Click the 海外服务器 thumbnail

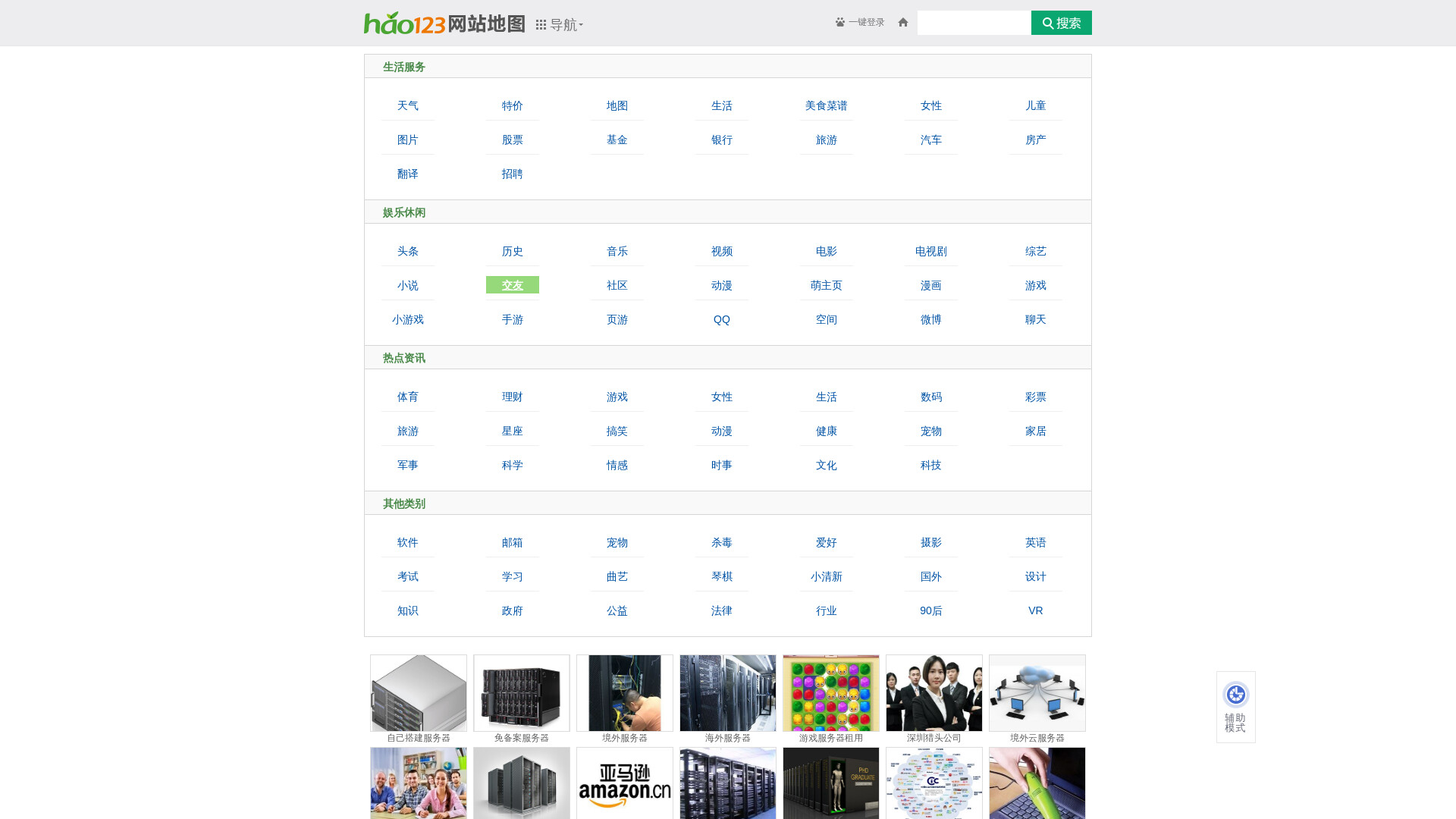click(x=728, y=693)
